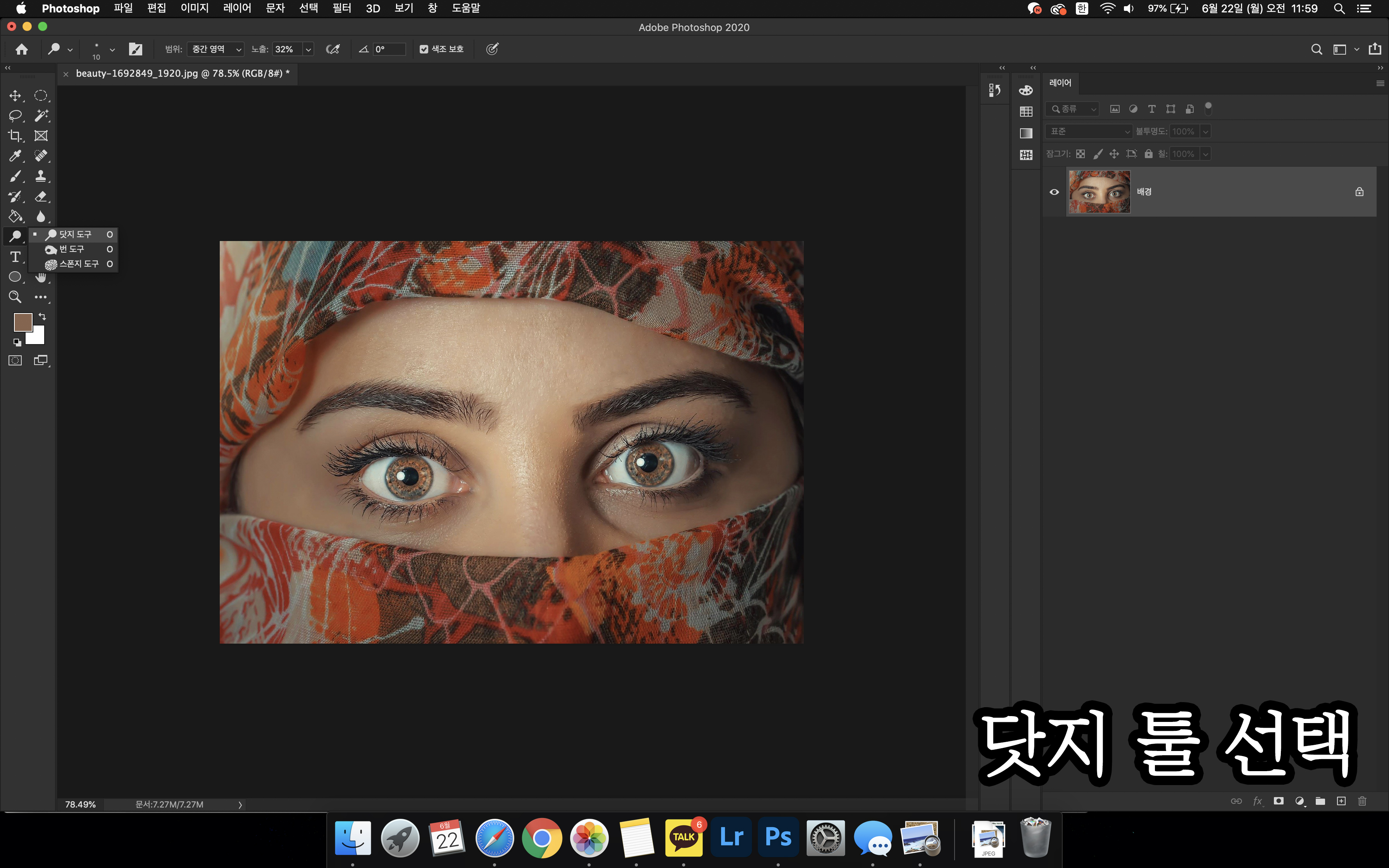
Task: Open the 범위 중간 영역 dropdown
Action: click(216, 49)
